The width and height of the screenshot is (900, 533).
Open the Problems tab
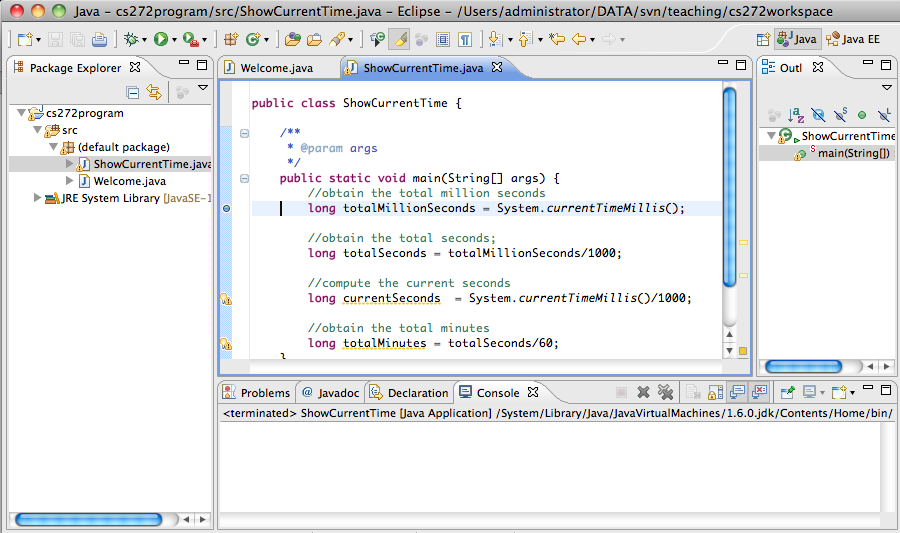256,393
